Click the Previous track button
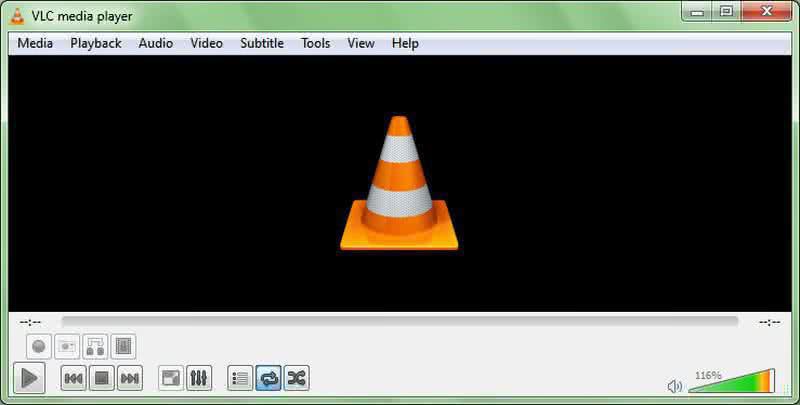 point(73,378)
